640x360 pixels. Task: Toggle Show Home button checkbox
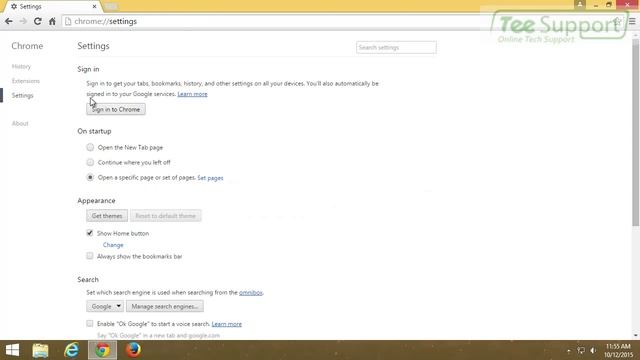90,233
